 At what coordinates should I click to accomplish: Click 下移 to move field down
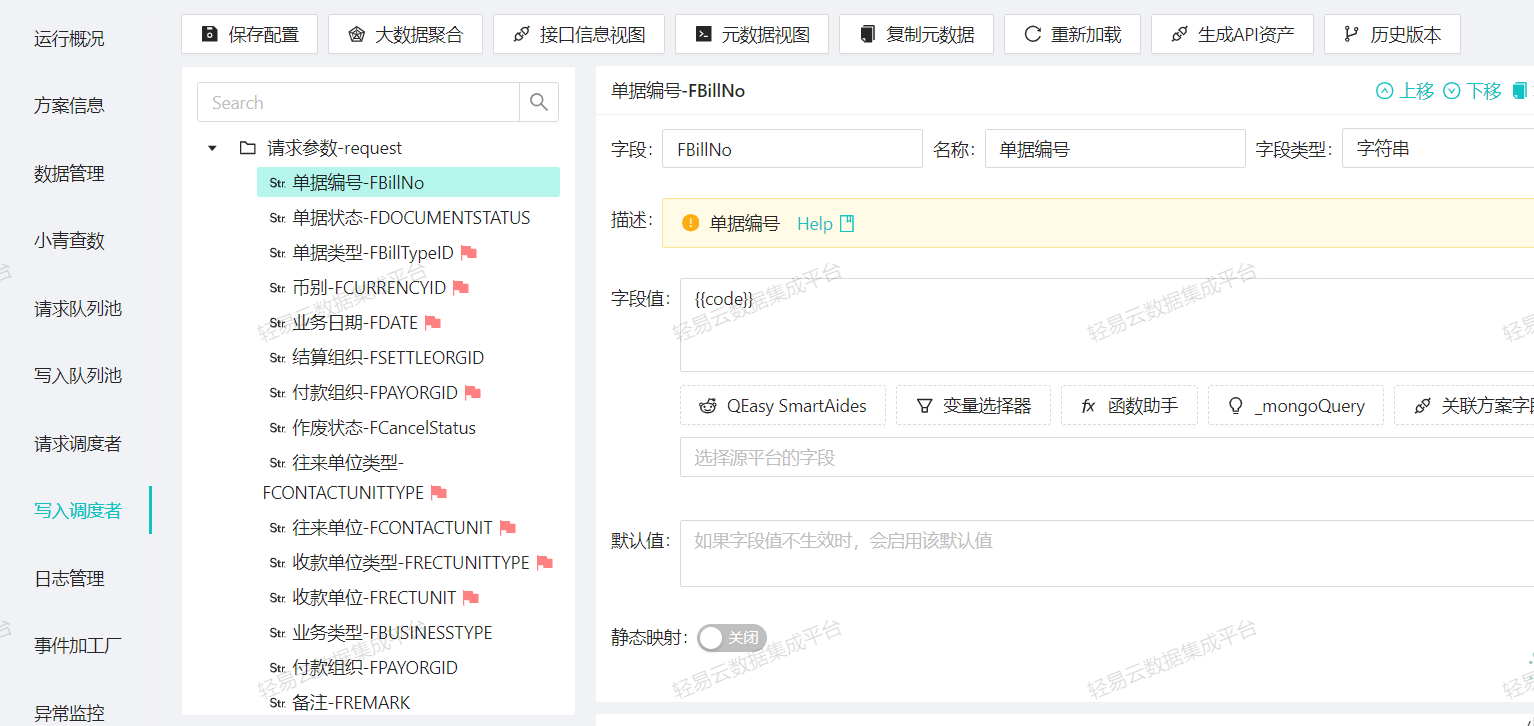[x=1472, y=91]
